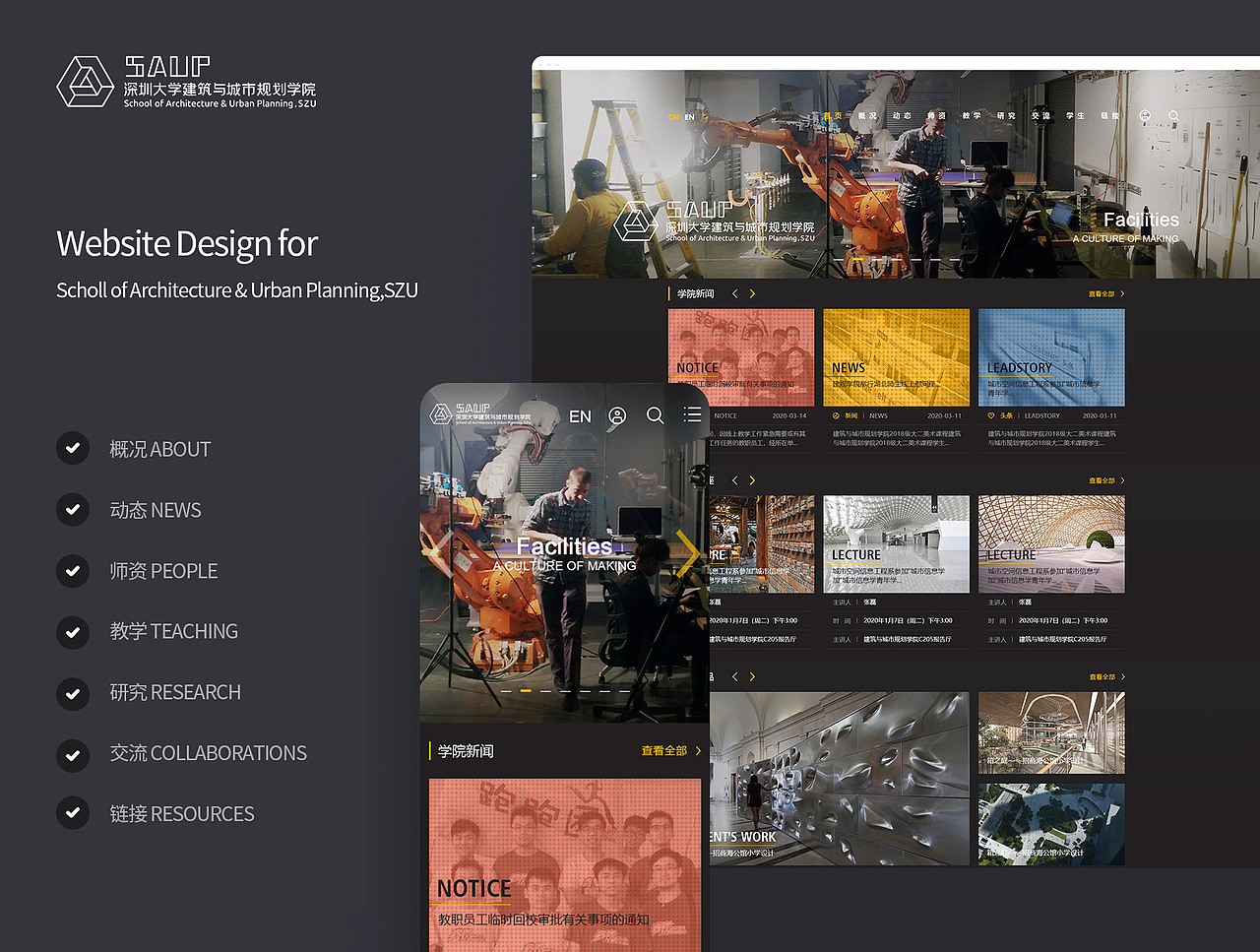Open the aerial site plan student work thumbnail
The height and width of the screenshot is (952, 1260).
point(1051,825)
